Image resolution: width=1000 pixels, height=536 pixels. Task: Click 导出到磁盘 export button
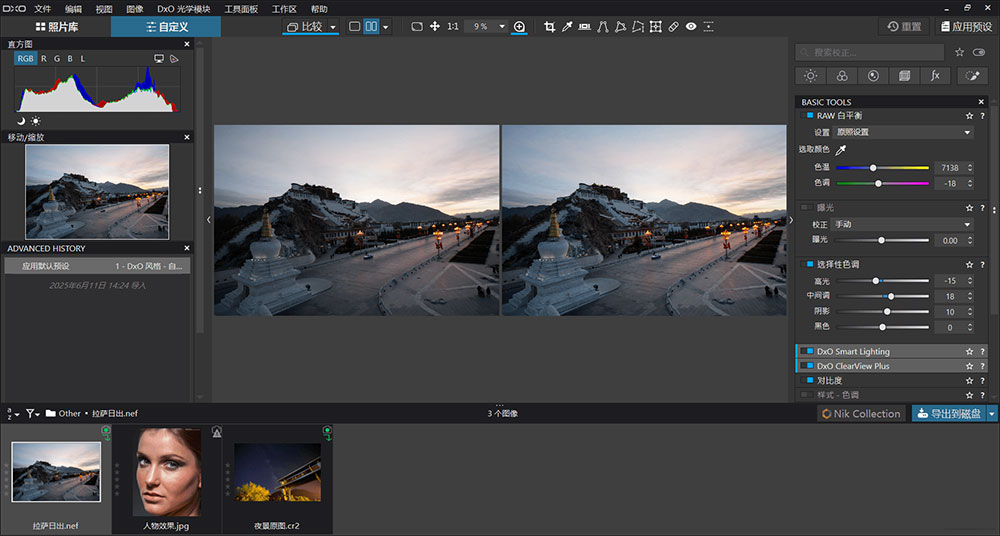(949, 413)
